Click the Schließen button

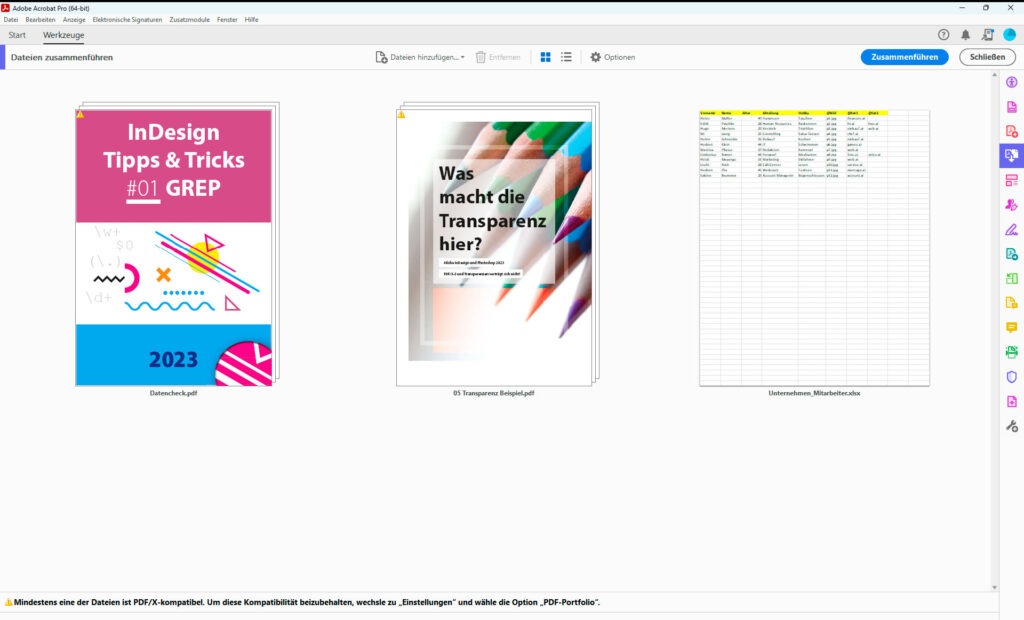[987, 57]
